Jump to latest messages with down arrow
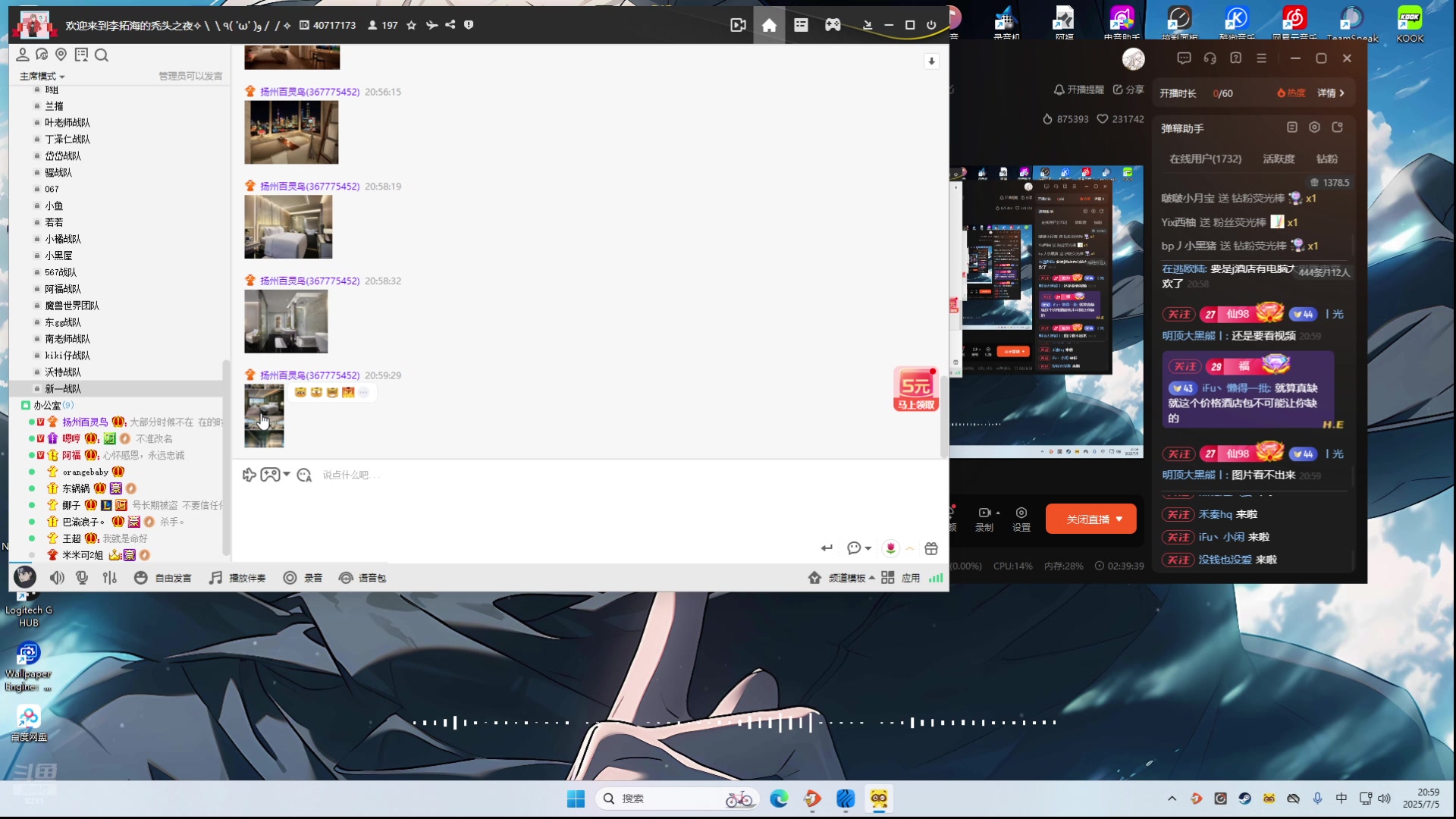This screenshot has width=1456, height=819. pyautogui.click(x=931, y=61)
